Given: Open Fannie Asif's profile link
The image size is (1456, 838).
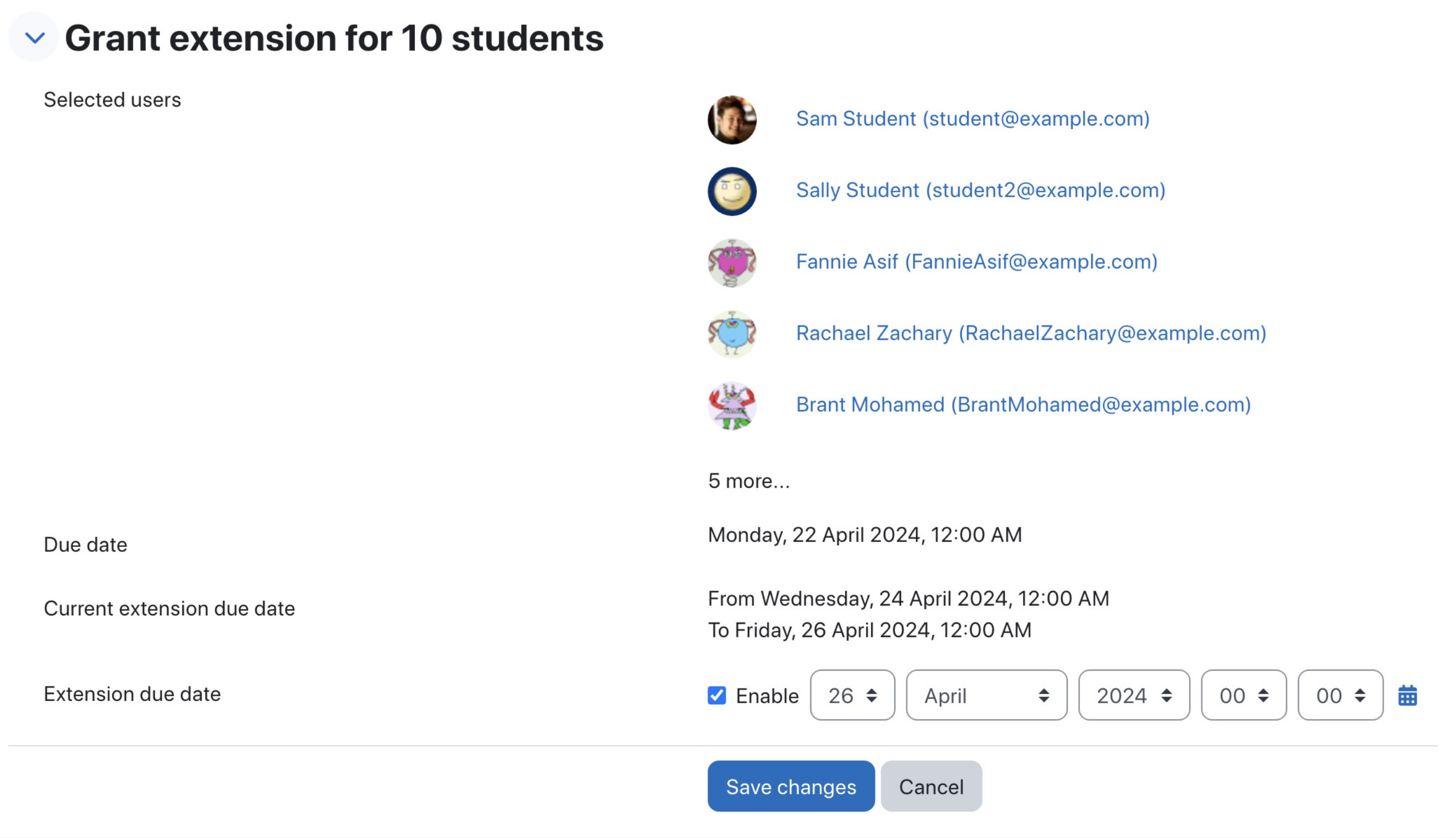Looking at the screenshot, I should click(977, 261).
